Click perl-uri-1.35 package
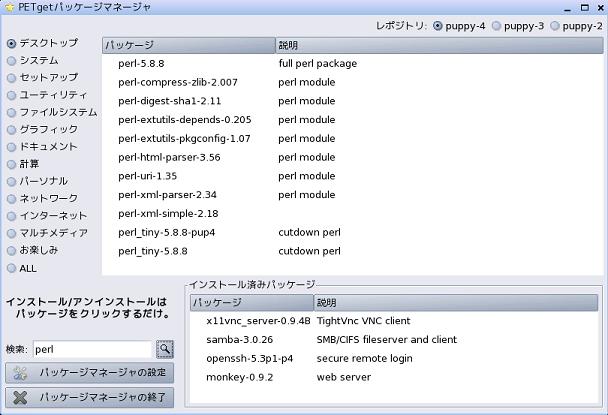 [x=147, y=176]
